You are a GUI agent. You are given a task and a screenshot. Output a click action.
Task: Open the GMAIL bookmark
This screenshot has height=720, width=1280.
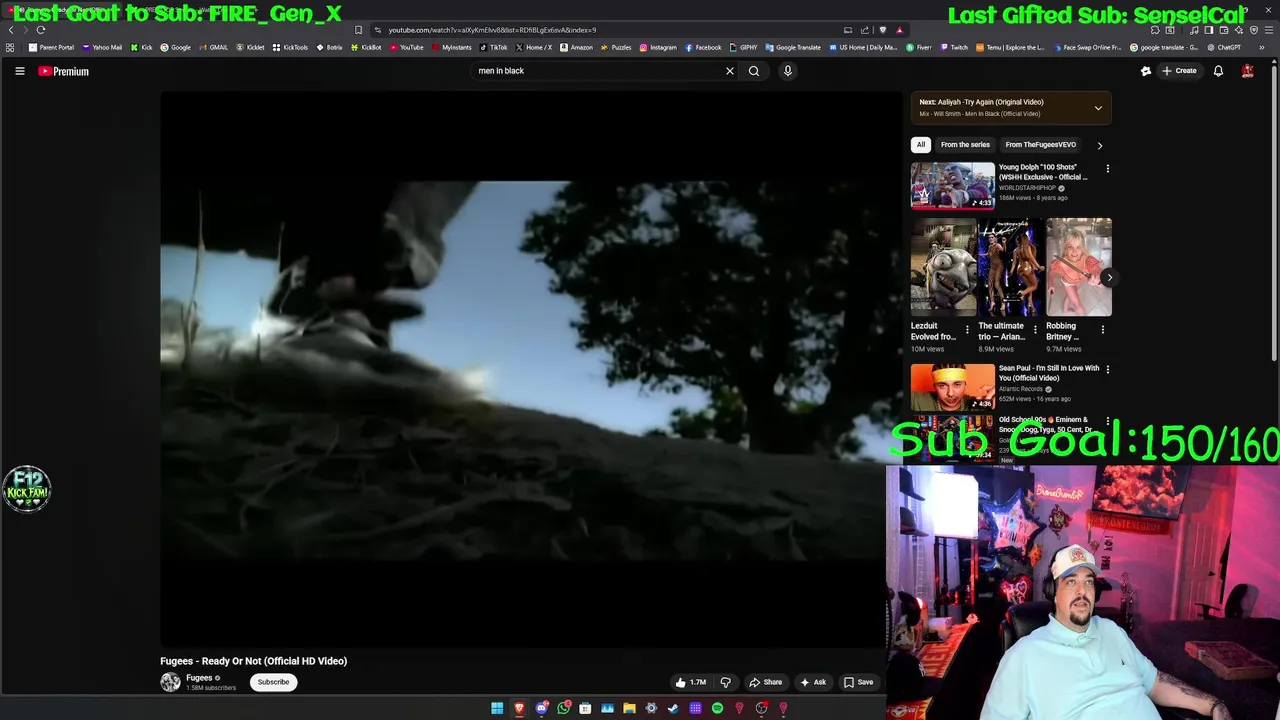tap(214, 47)
